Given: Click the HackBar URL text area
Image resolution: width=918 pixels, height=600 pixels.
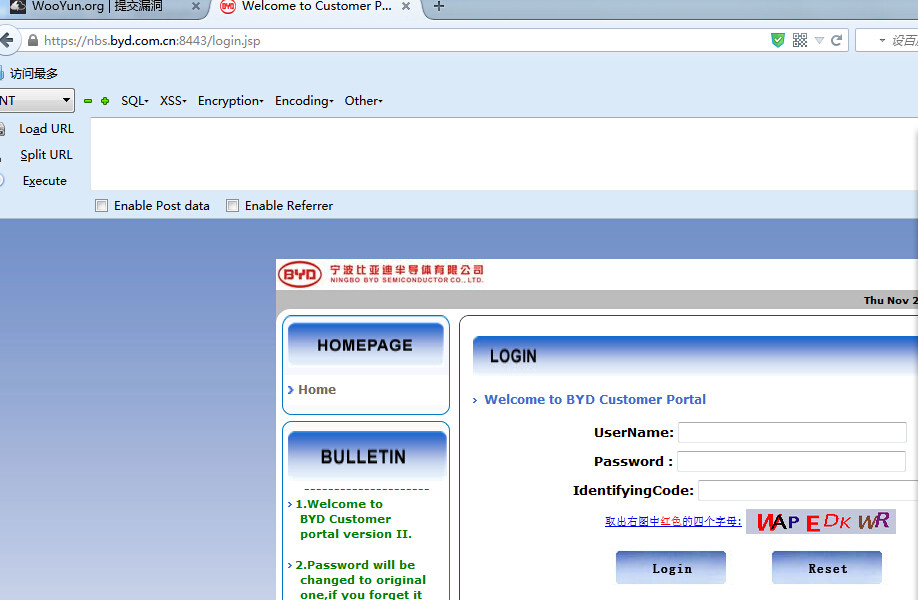Looking at the screenshot, I should pos(504,154).
